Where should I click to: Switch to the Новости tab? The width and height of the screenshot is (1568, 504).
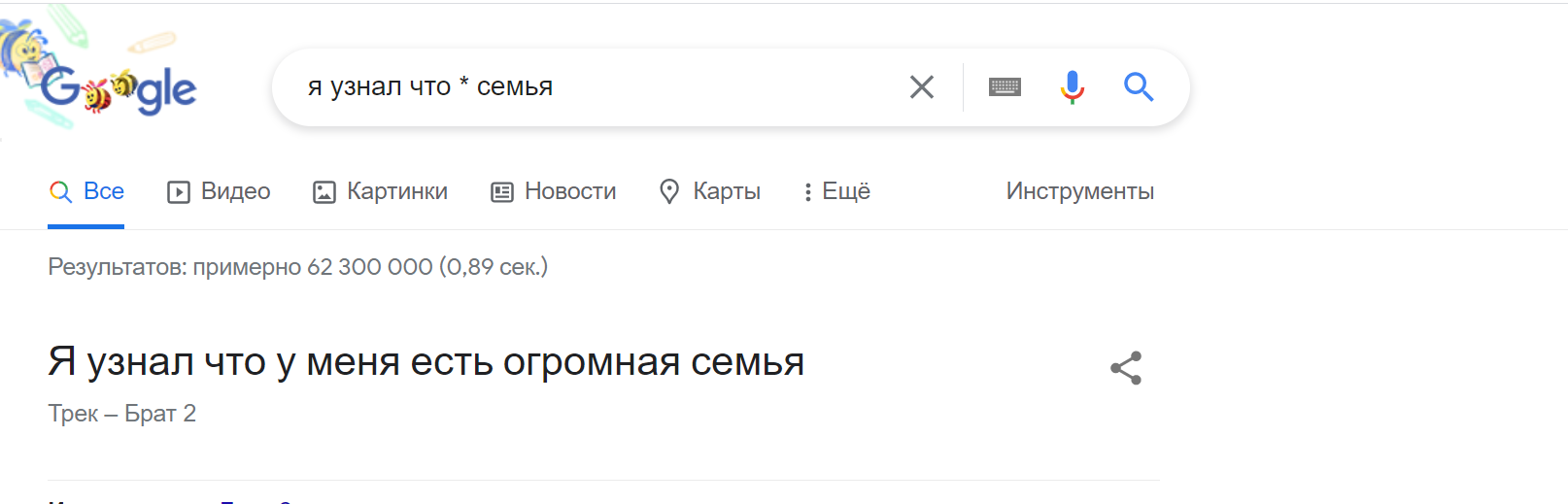click(x=569, y=191)
